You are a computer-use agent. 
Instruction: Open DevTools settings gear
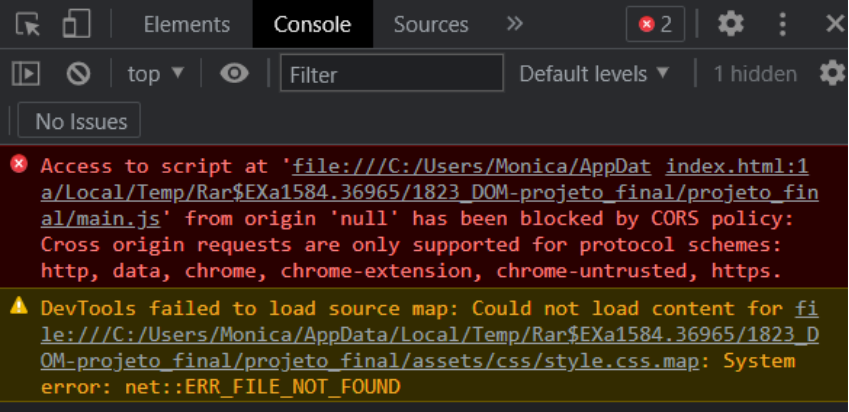pyautogui.click(x=731, y=24)
